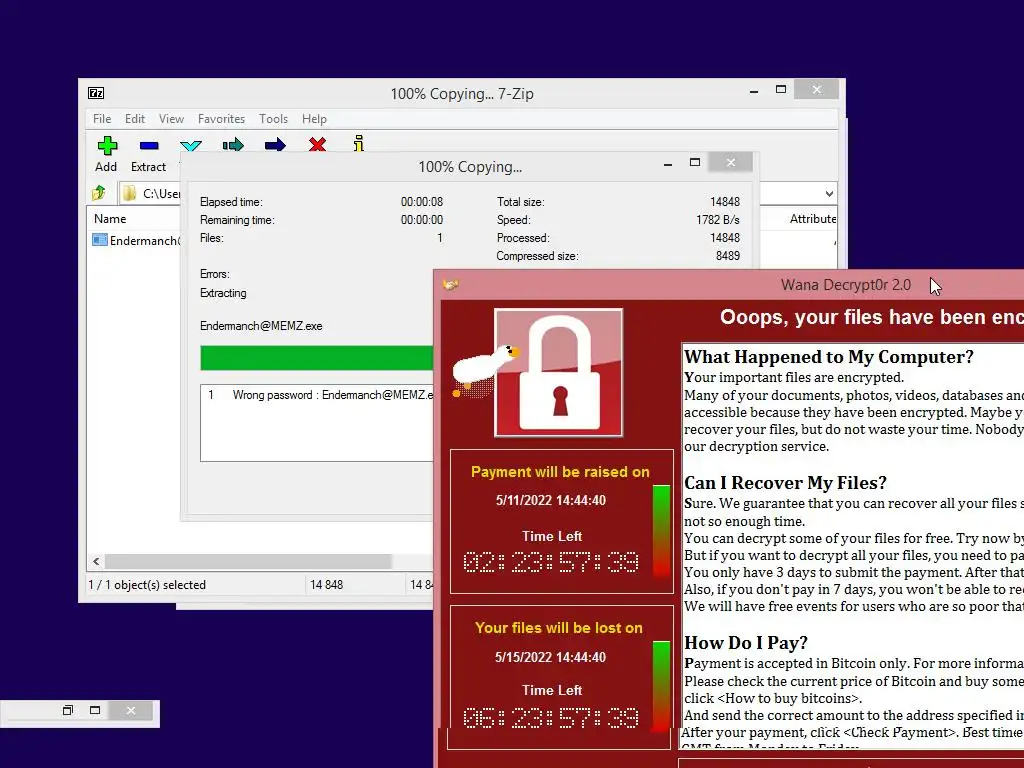Screen dimensions: 1024x768
Task: Click the up-folder arrow icon beside address bar
Action: click(99, 193)
